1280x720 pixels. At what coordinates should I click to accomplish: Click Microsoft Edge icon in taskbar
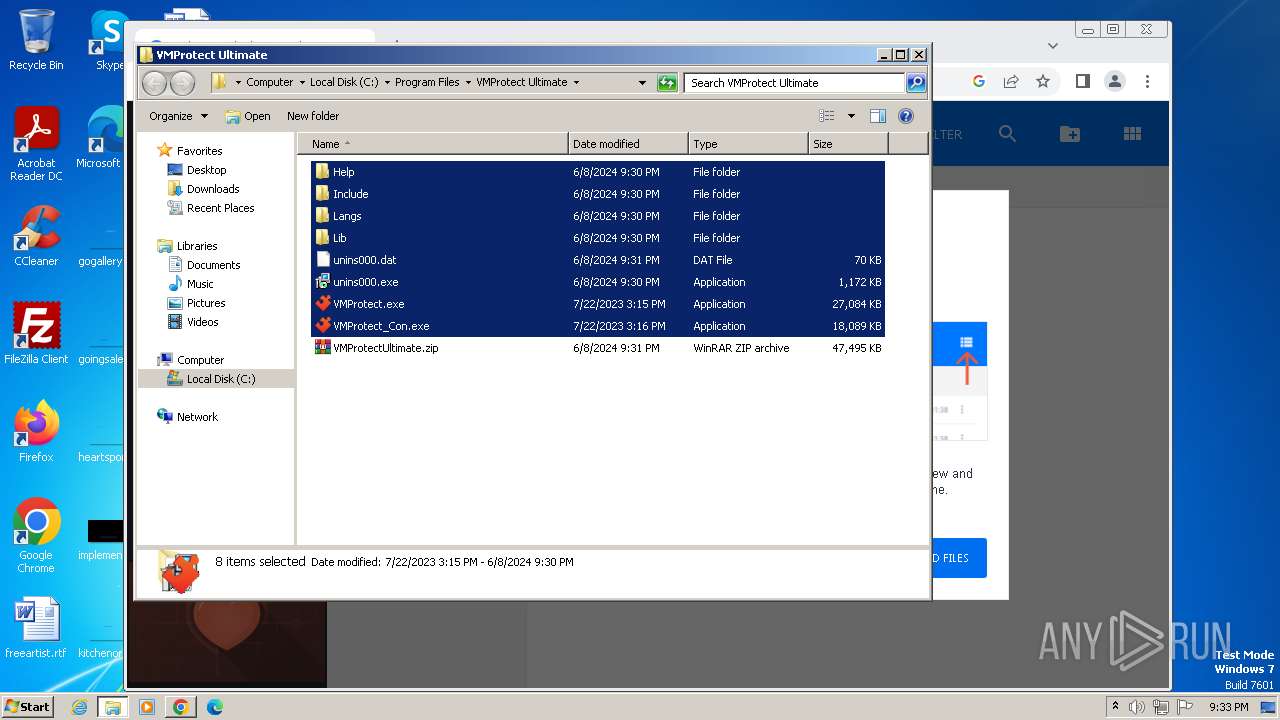point(214,707)
